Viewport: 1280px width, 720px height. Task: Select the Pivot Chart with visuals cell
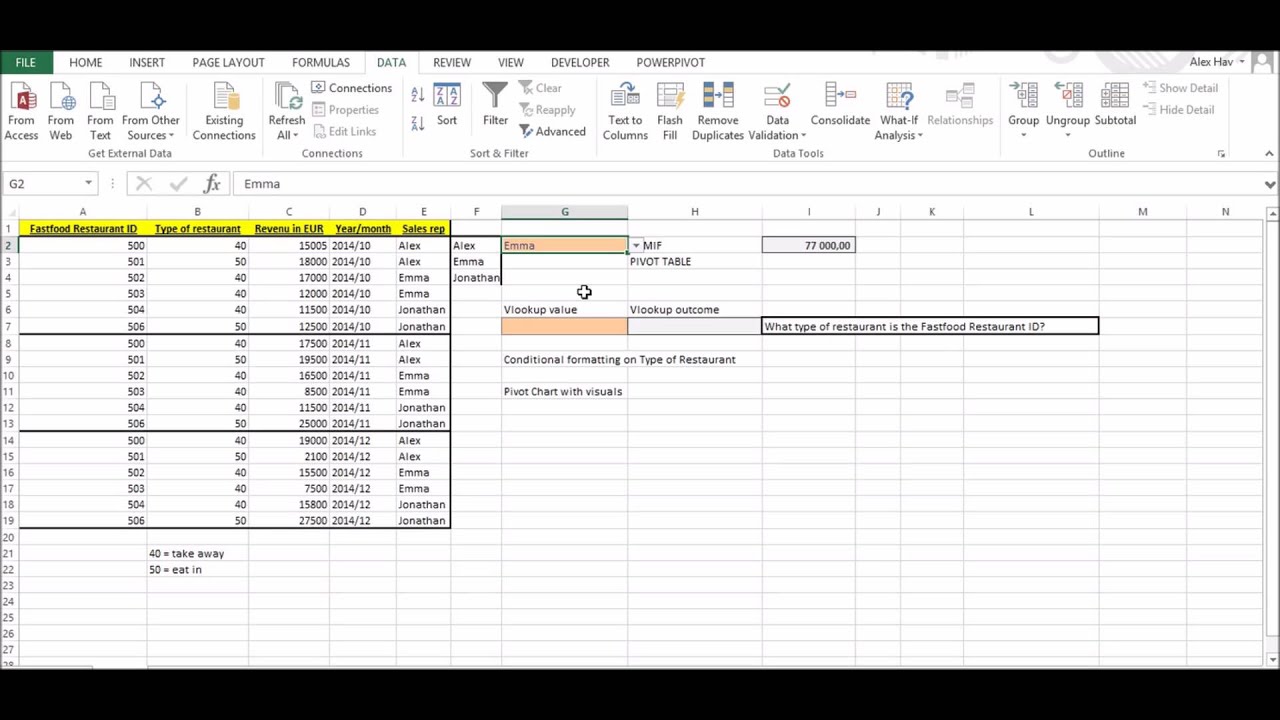564,391
